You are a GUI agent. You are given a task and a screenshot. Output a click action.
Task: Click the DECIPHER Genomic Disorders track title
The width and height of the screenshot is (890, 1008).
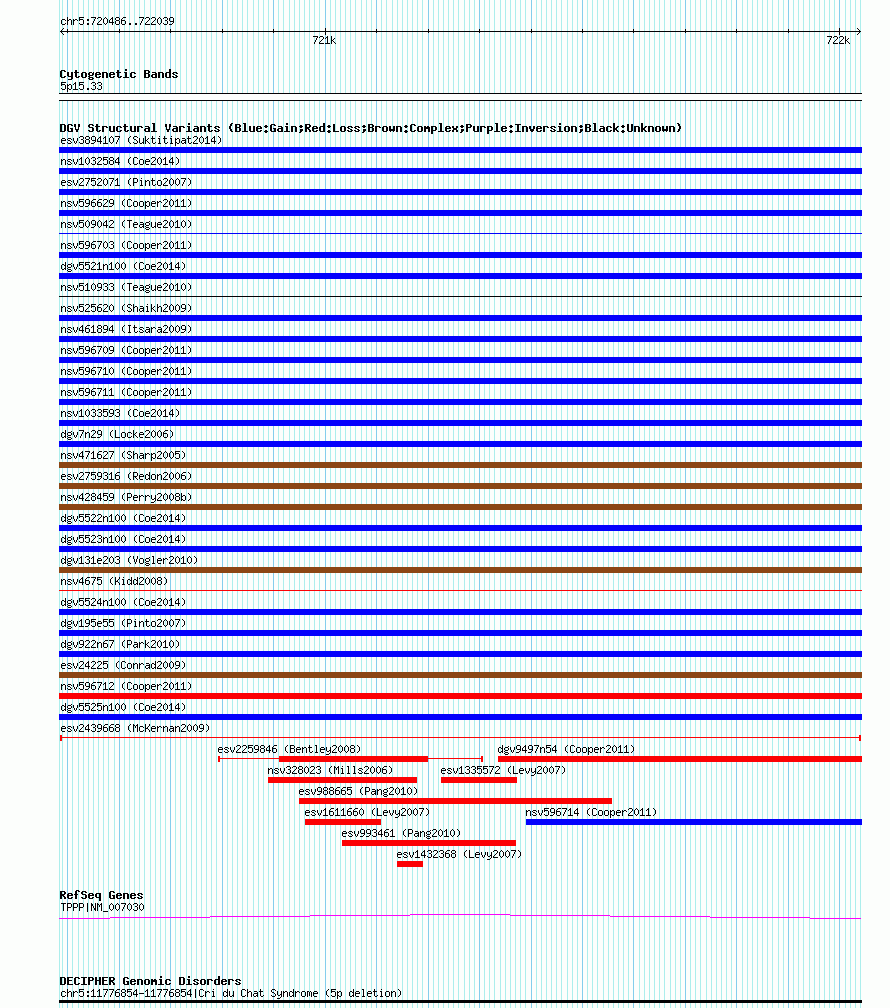coord(150,981)
